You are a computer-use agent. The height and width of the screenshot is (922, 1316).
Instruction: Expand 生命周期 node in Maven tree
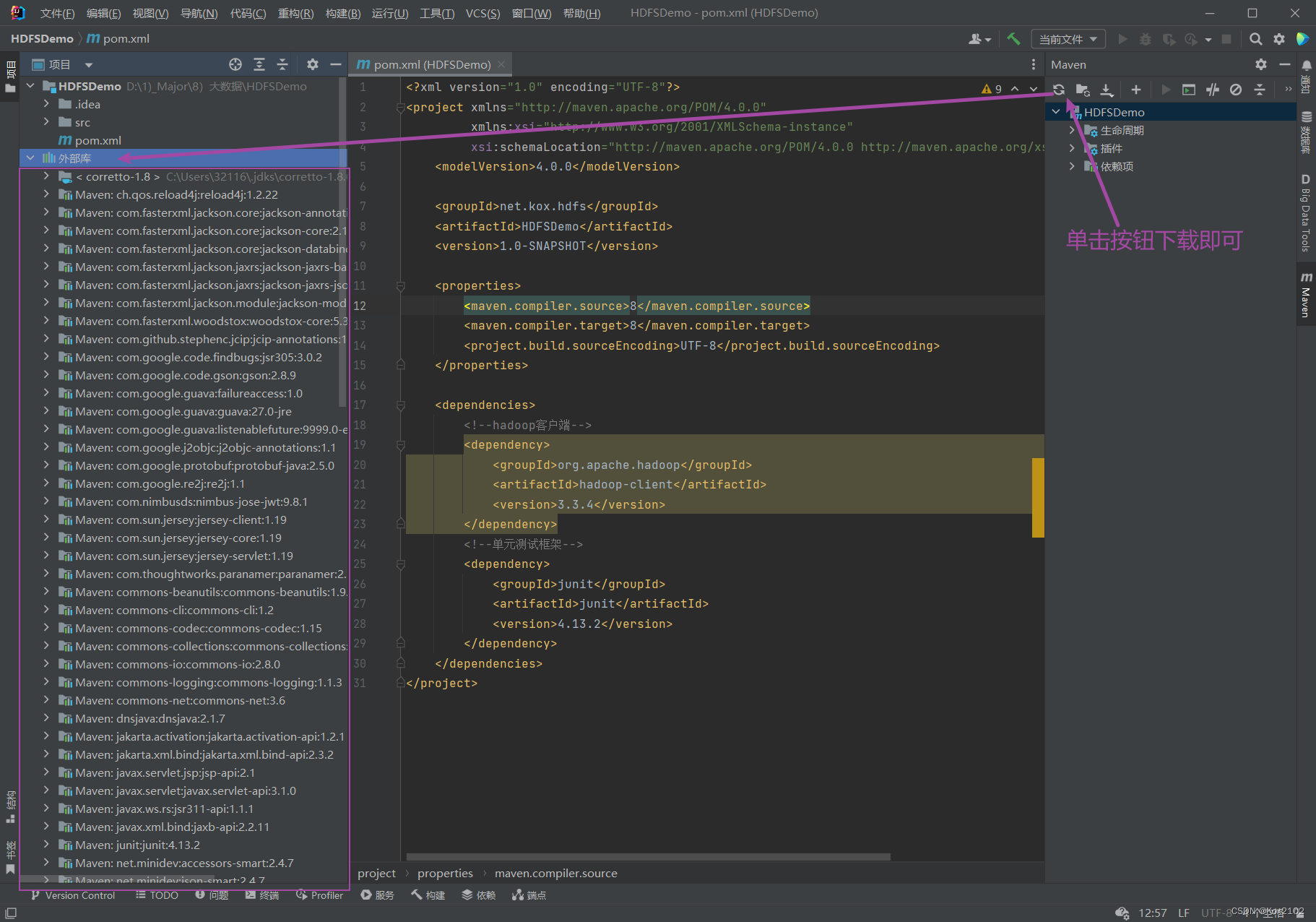click(1072, 130)
